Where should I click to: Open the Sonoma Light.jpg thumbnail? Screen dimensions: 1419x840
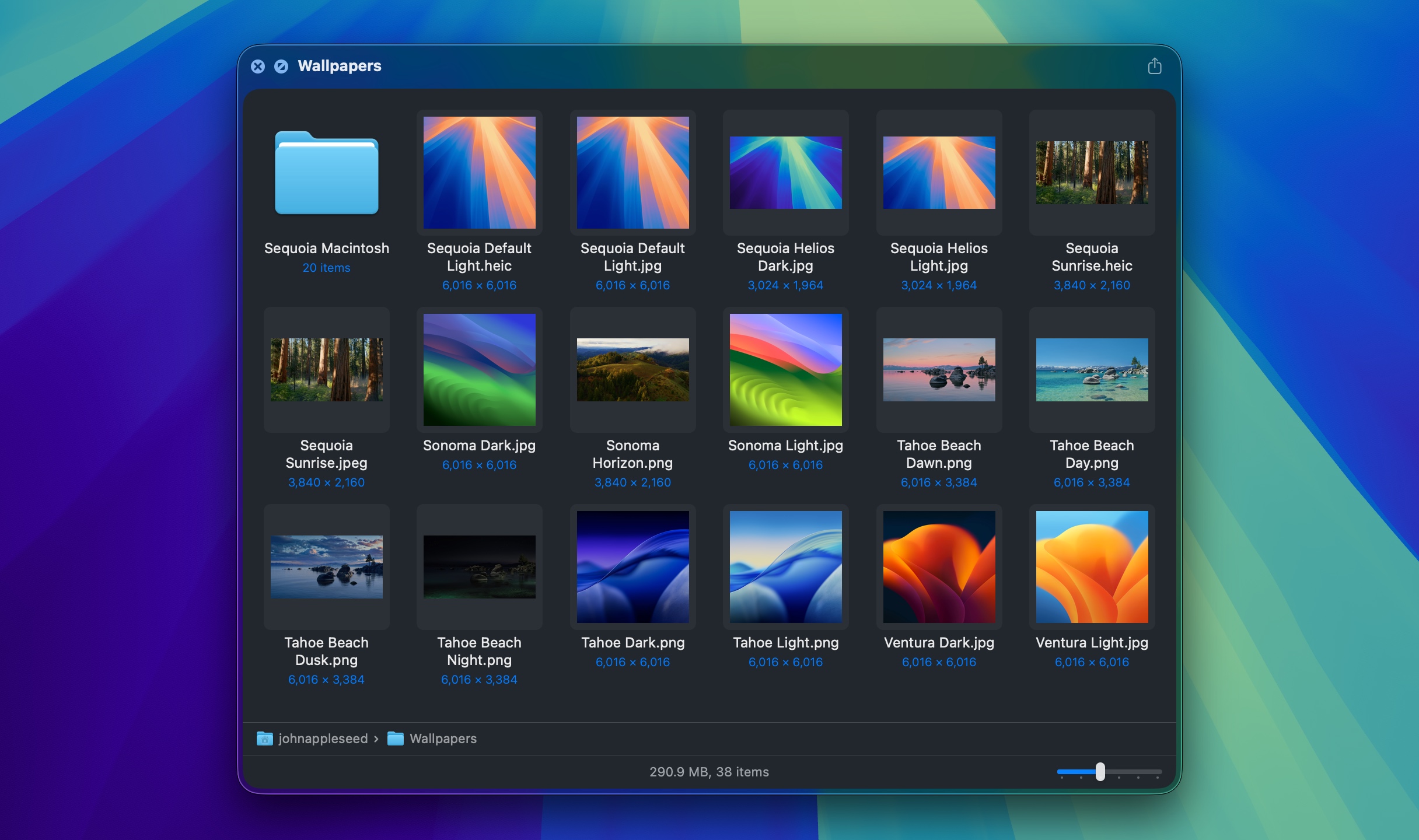785,370
